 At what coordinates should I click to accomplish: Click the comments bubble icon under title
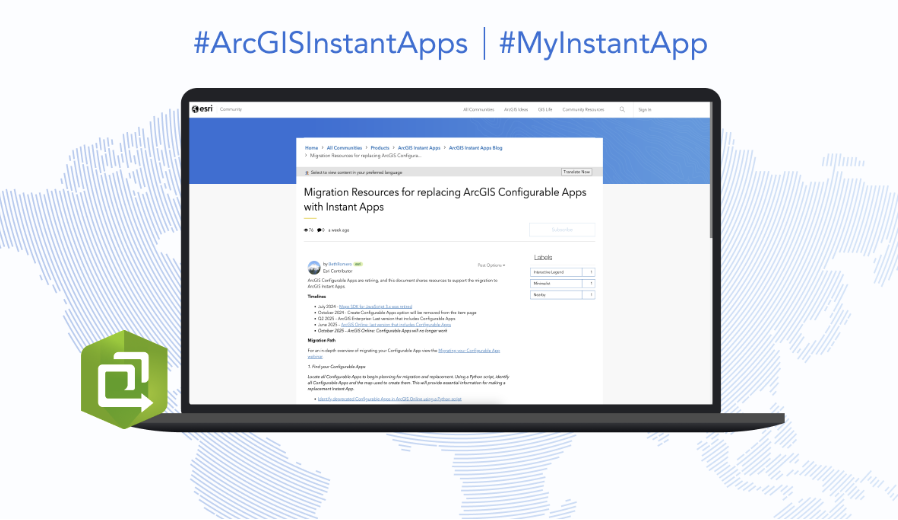pyautogui.click(x=319, y=230)
